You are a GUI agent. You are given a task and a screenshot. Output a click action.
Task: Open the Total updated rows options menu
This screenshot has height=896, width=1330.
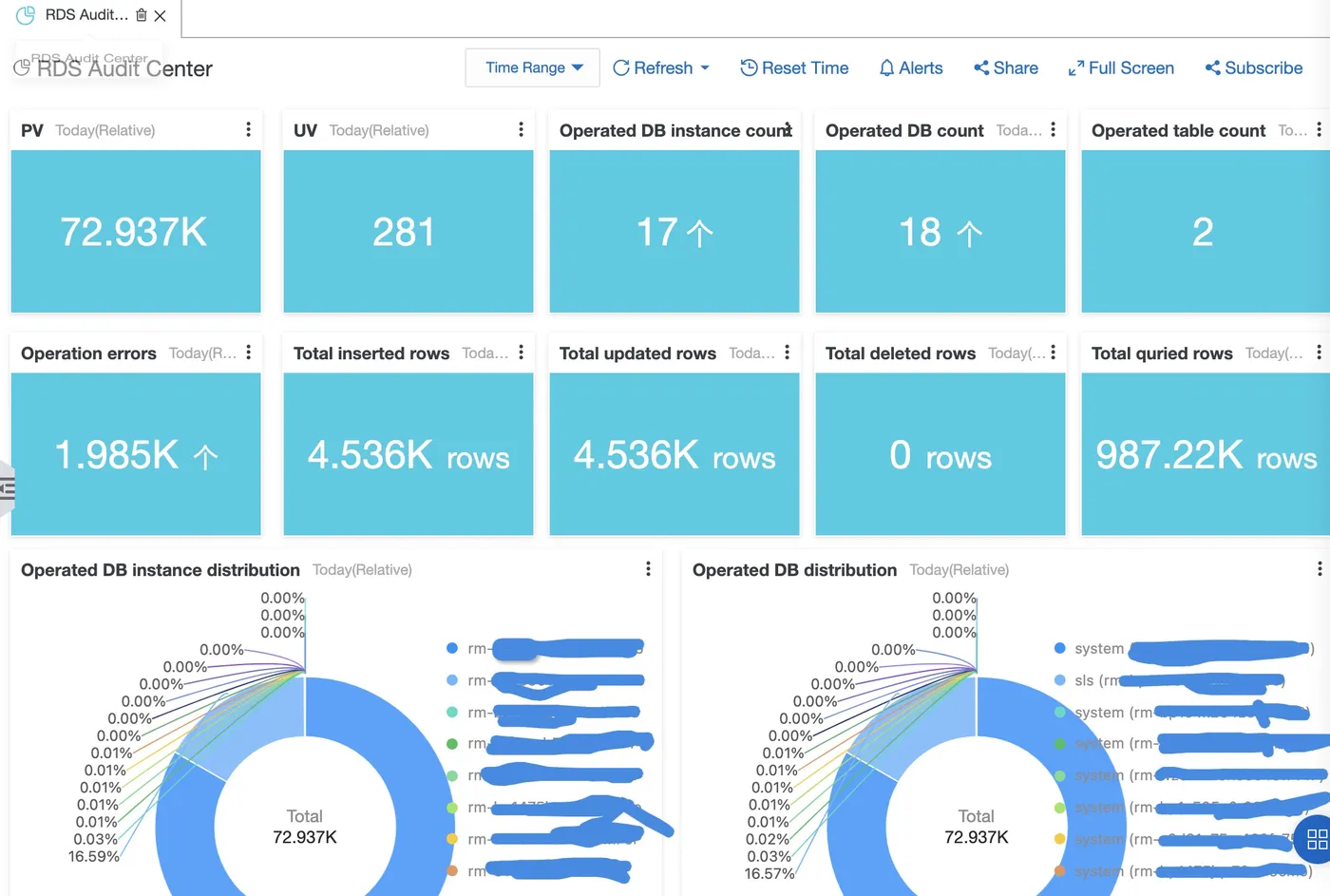pos(788,353)
